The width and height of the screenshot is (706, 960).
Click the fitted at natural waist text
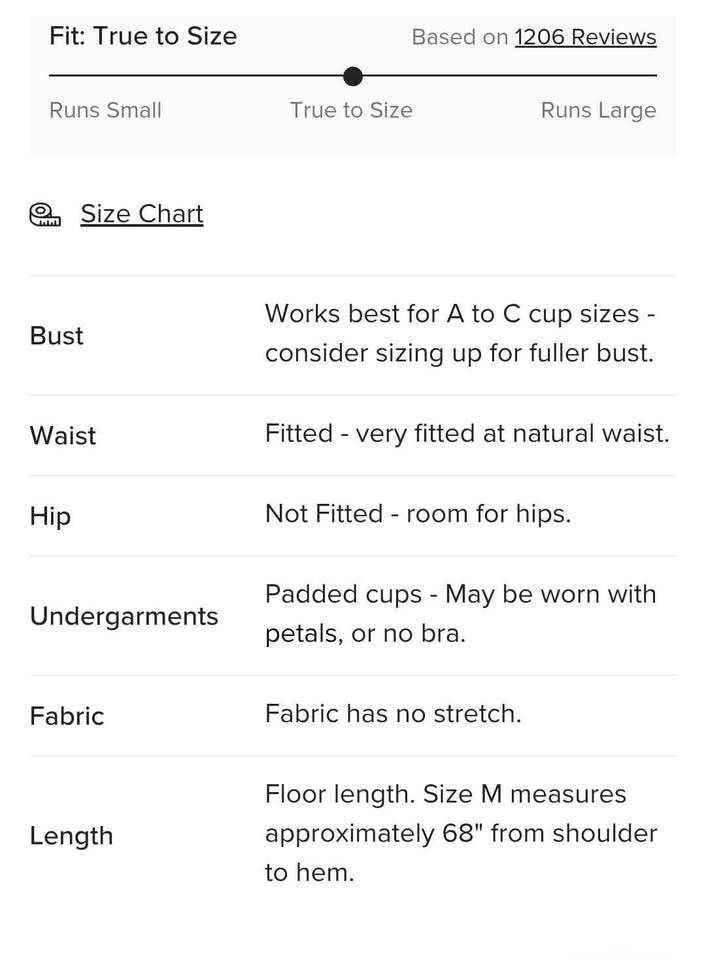(467, 434)
